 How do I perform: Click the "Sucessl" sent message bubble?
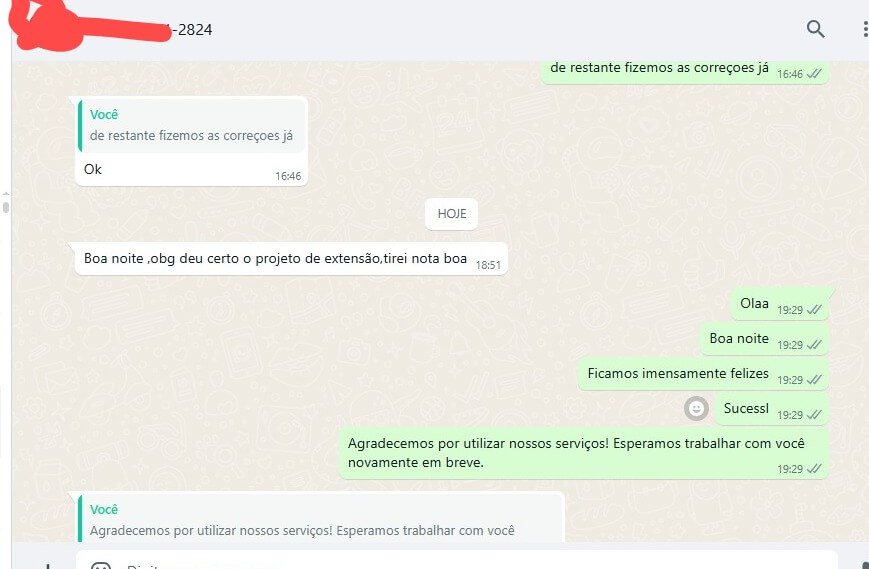click(771, 409)
